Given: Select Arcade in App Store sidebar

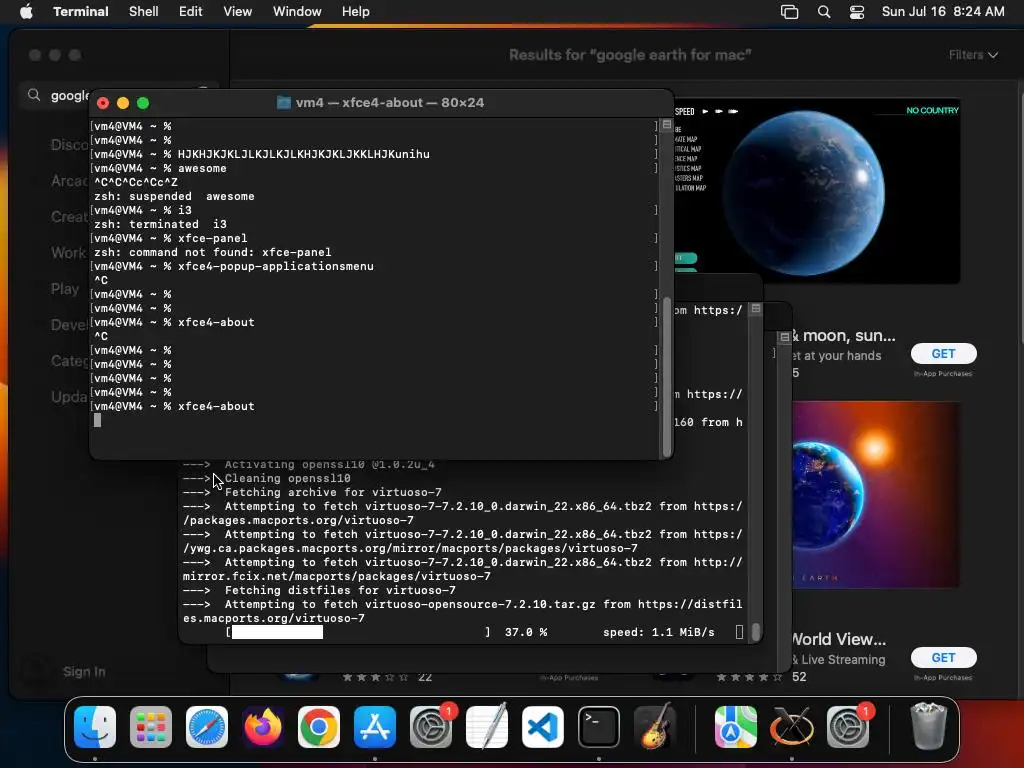Looking at the screenshot, I should [69, 181].
